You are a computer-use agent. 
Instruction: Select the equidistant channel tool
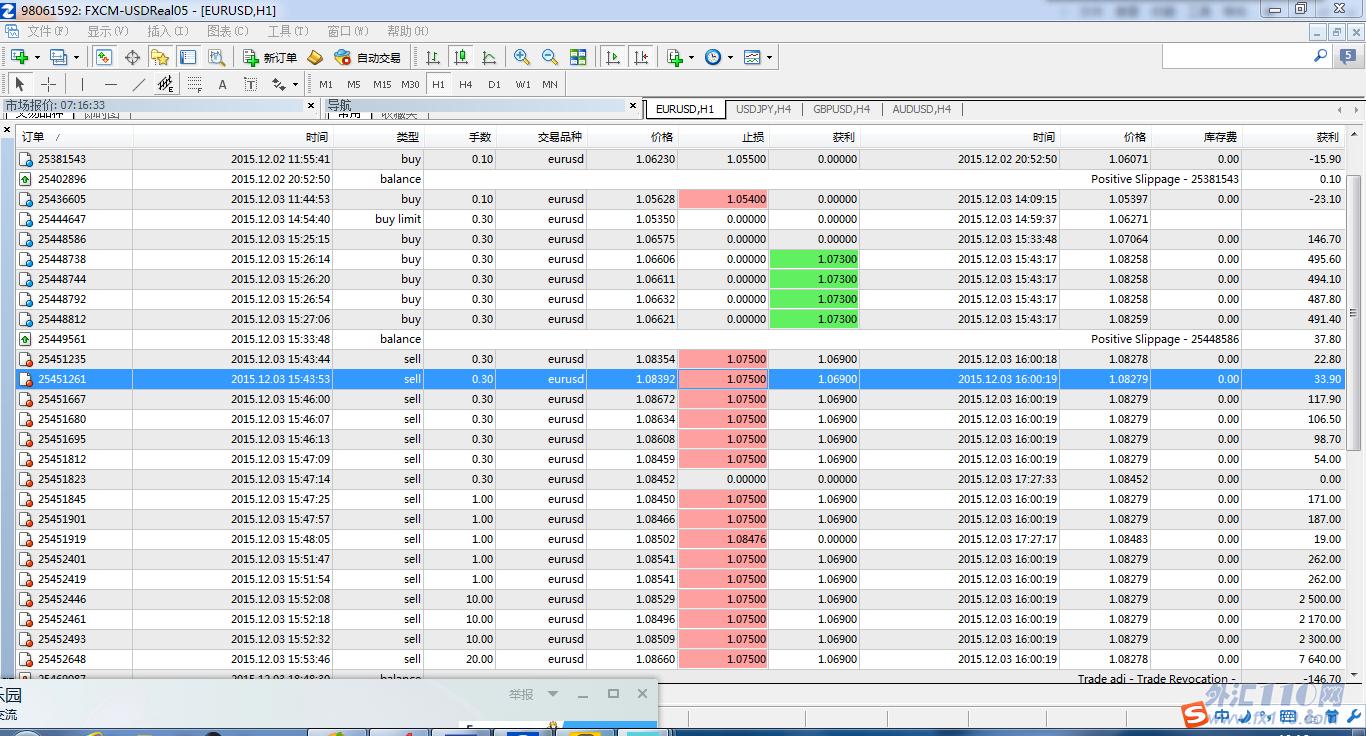(166, 85)
